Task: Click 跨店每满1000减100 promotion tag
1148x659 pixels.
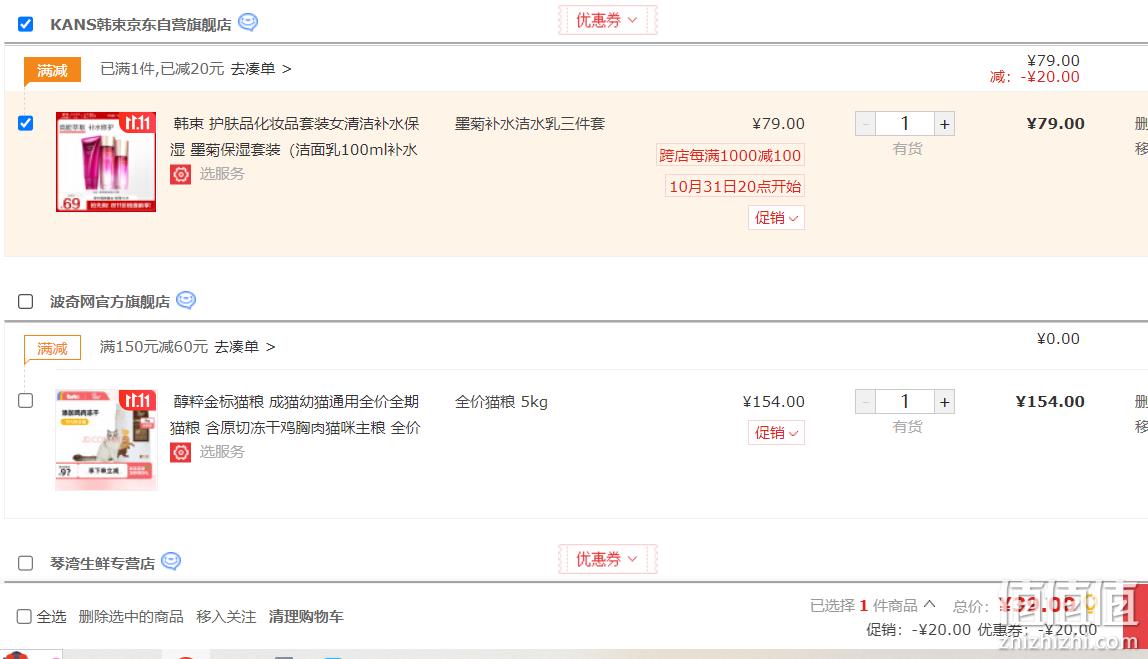Action: pos(730,155)
